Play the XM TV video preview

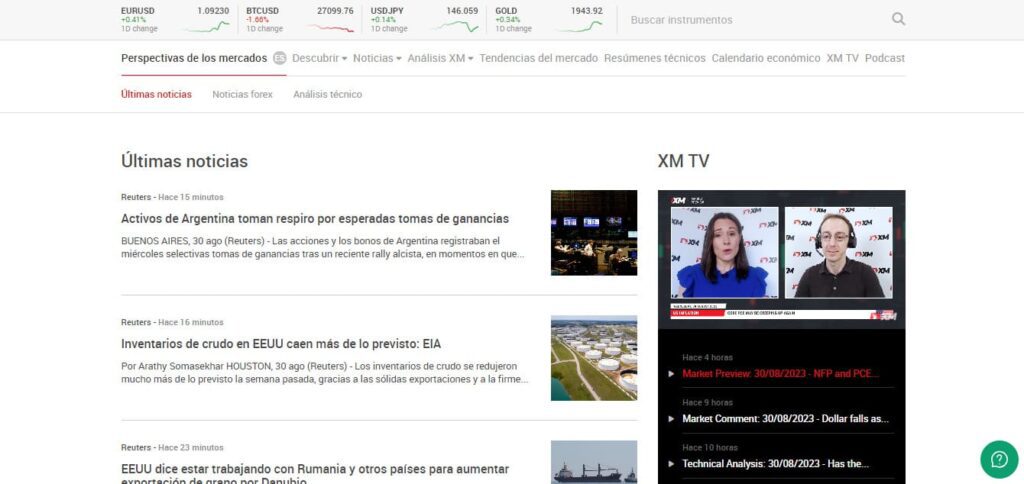(x=781, y=257)
